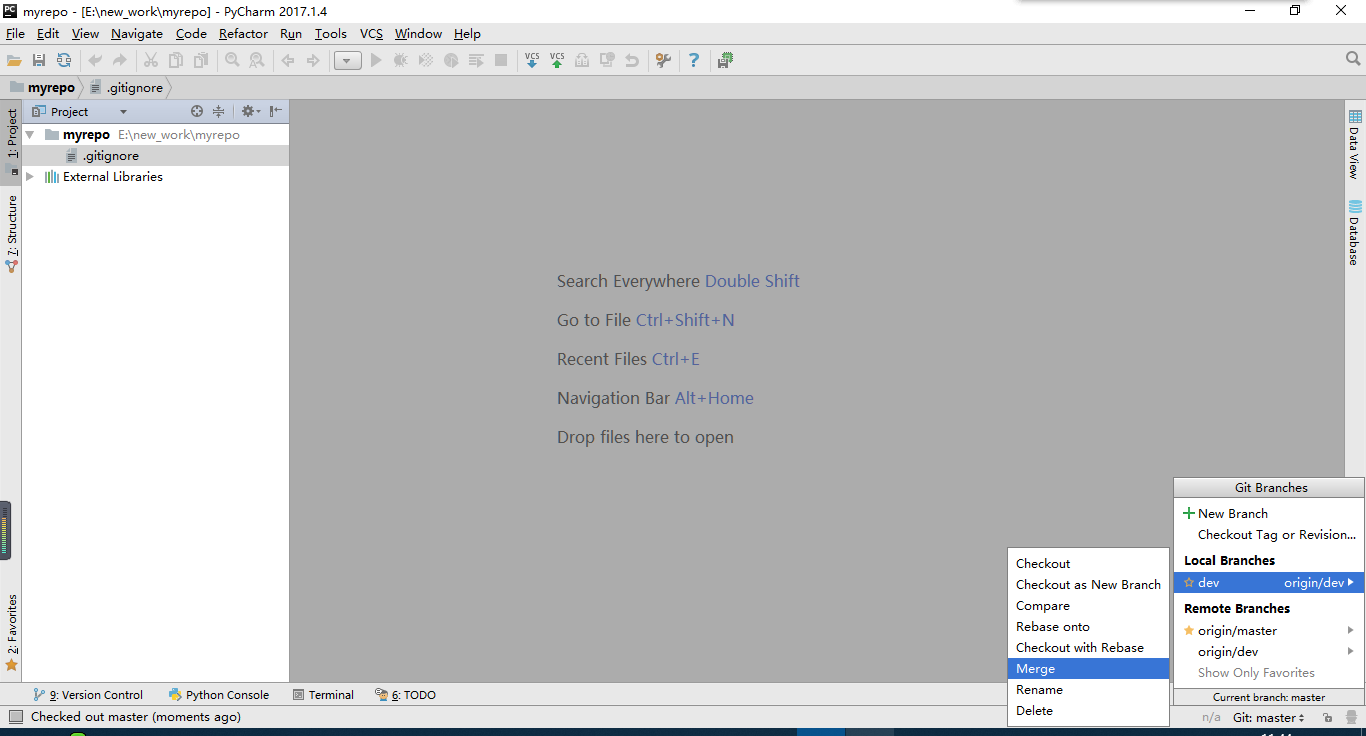Toggle tool window buttons via bottom-left corner icon
This screenshot has height=736, width=1366.
(x=15, y=717)
